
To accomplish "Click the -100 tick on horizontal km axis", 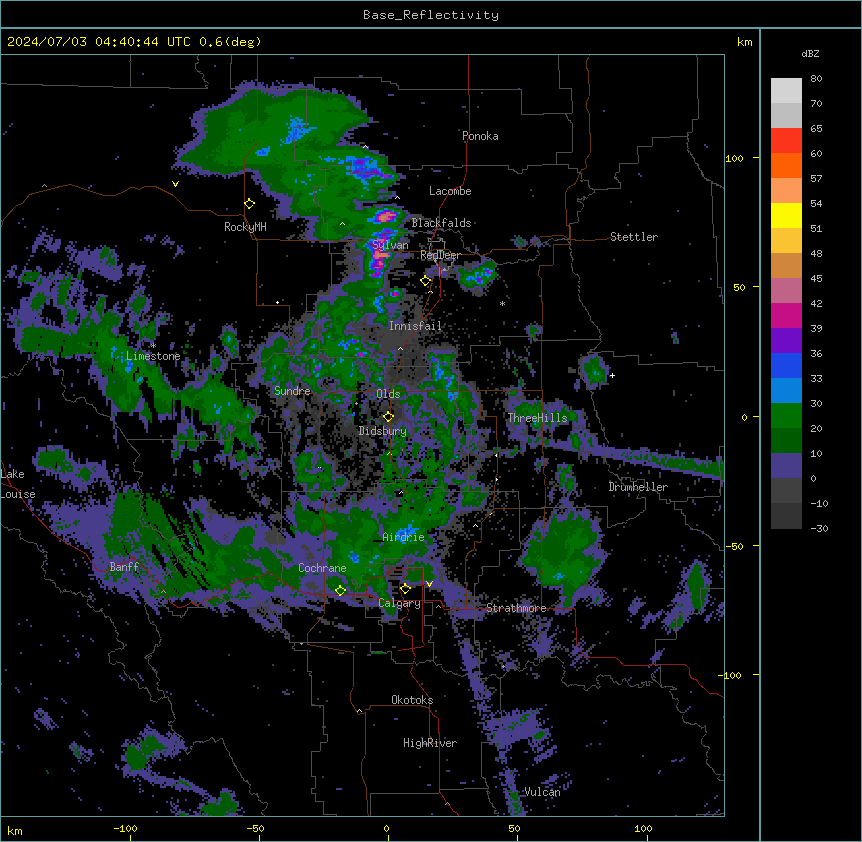I will [125, 828].
